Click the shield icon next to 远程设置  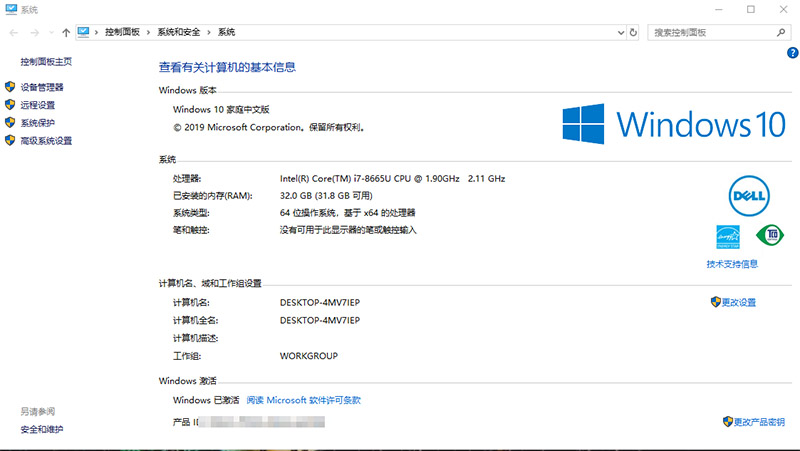pyautogui.click(x=10, y=105)
